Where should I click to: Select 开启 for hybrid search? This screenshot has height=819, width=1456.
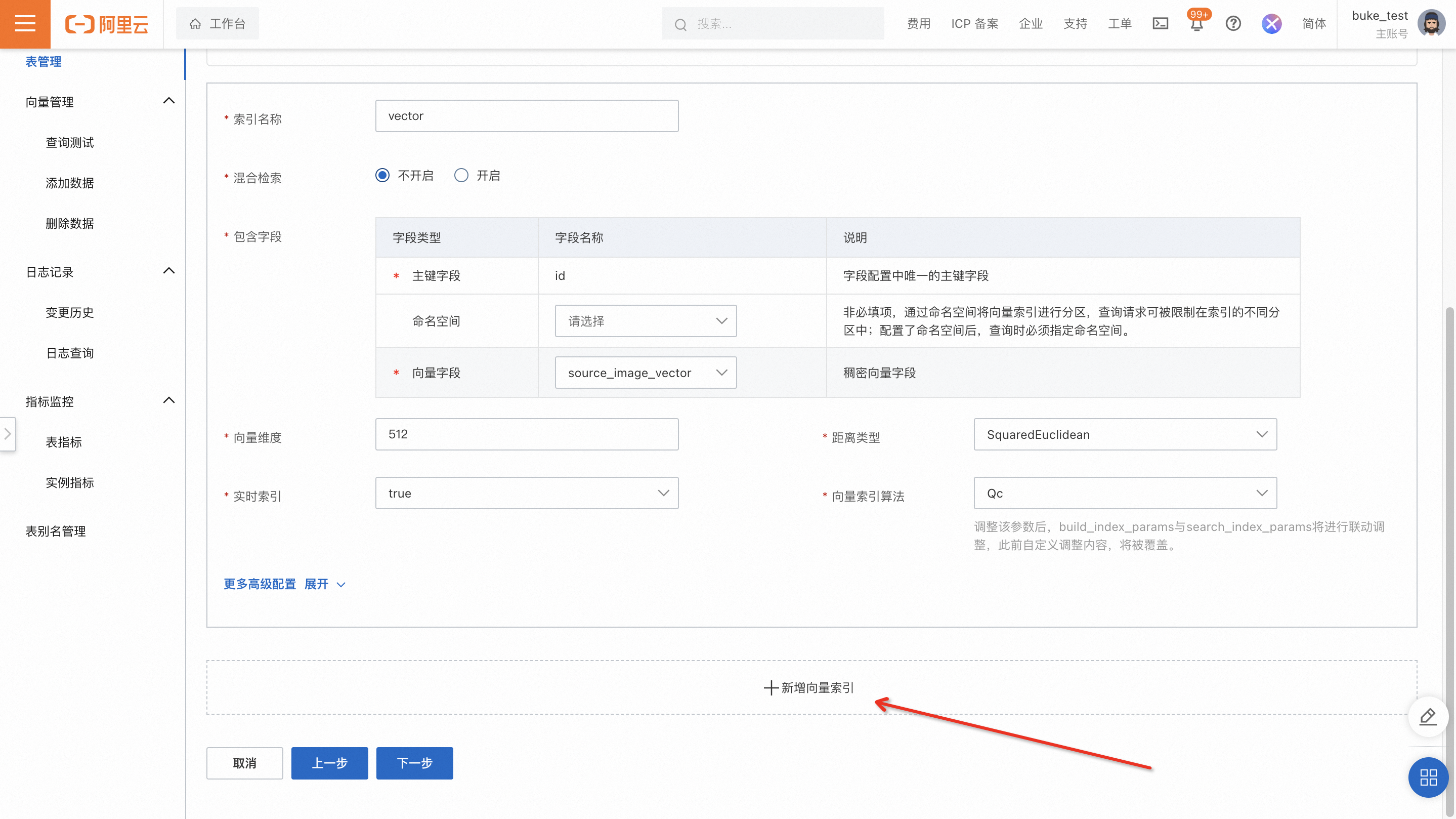click(461, 175)
